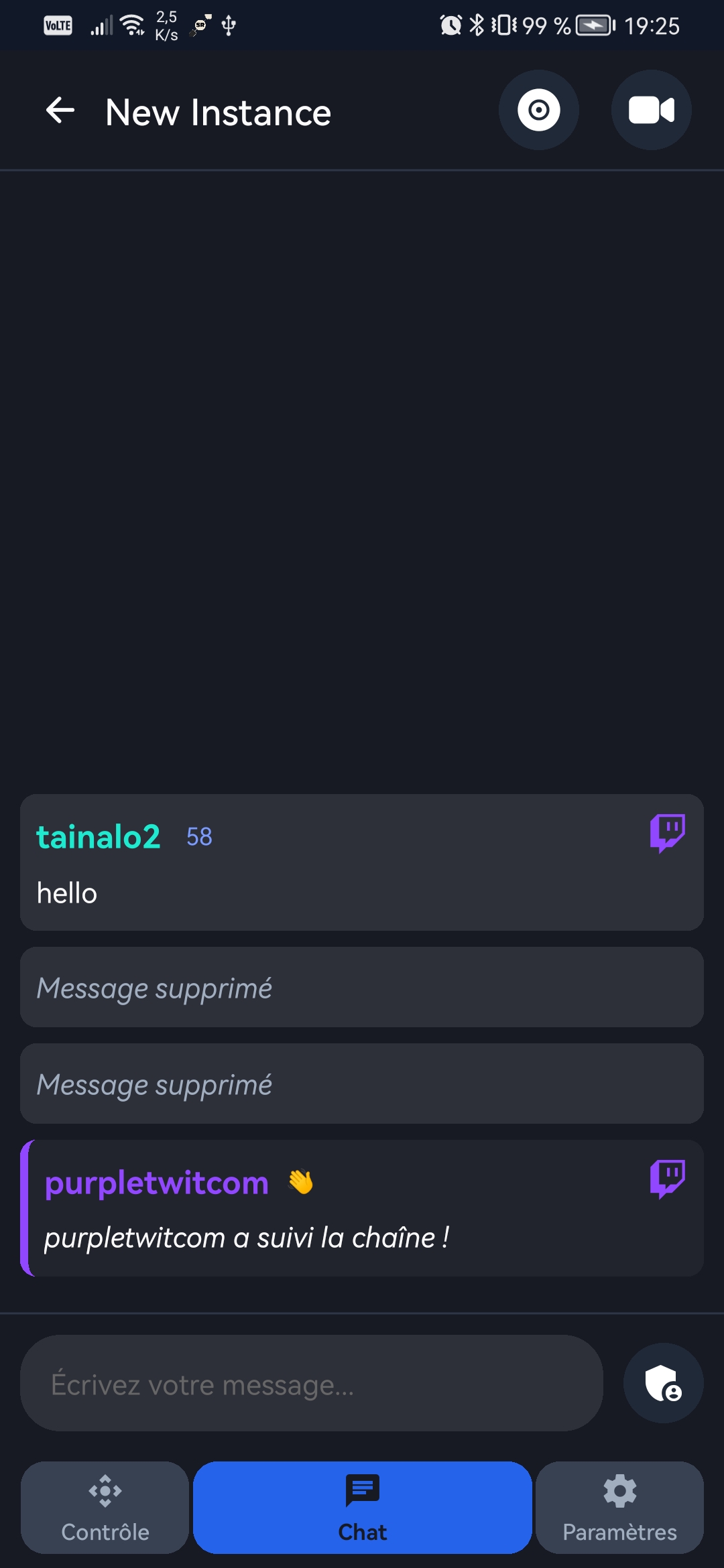Go back using the arrow beside New Instance

60,111
